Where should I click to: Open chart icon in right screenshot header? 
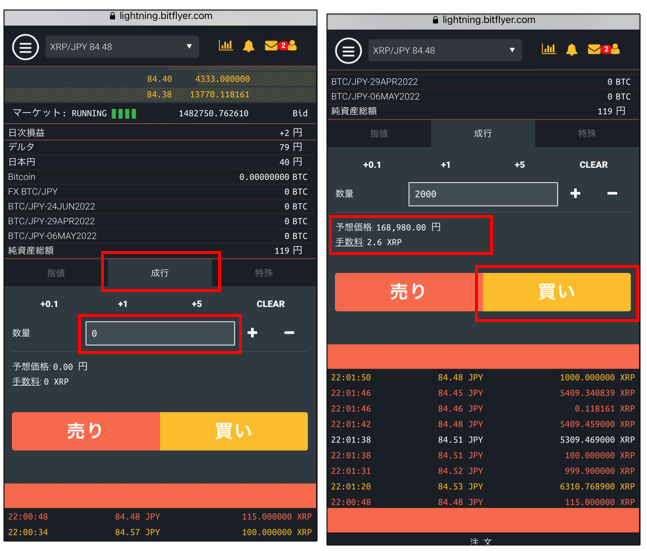pyautogui.click(x=548, y=49)
